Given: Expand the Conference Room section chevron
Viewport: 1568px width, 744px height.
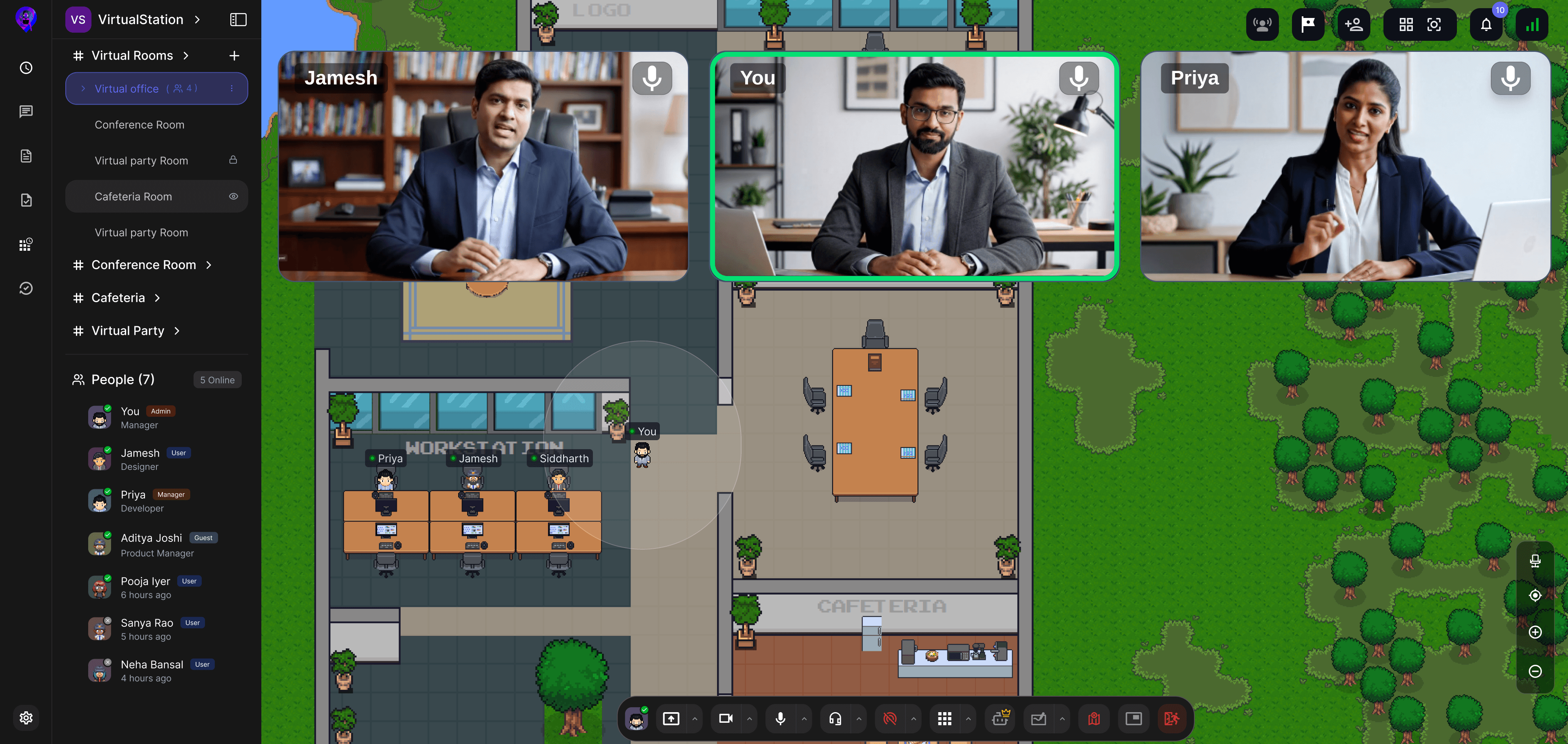Looking at the screenshot, I should pos(209,265).
